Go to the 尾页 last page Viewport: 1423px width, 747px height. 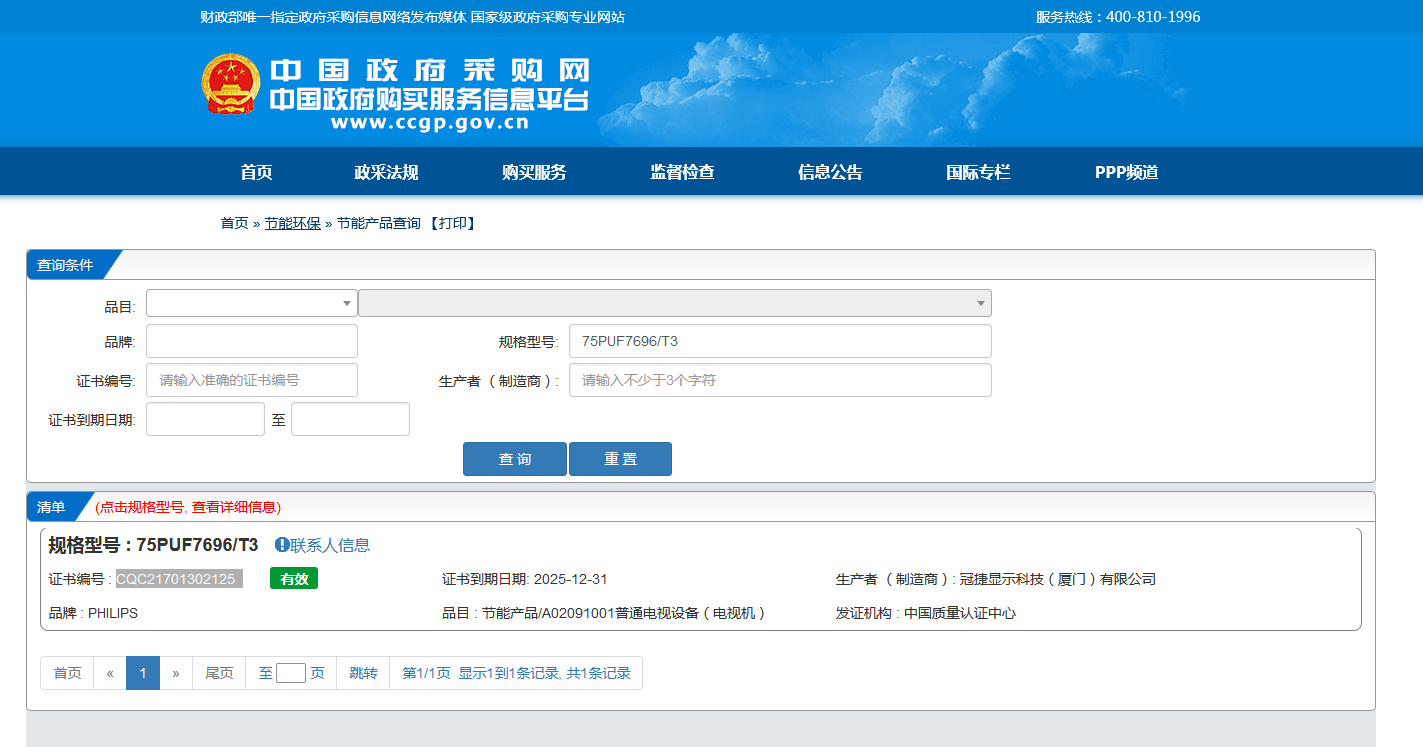click(x=219, y=673)
